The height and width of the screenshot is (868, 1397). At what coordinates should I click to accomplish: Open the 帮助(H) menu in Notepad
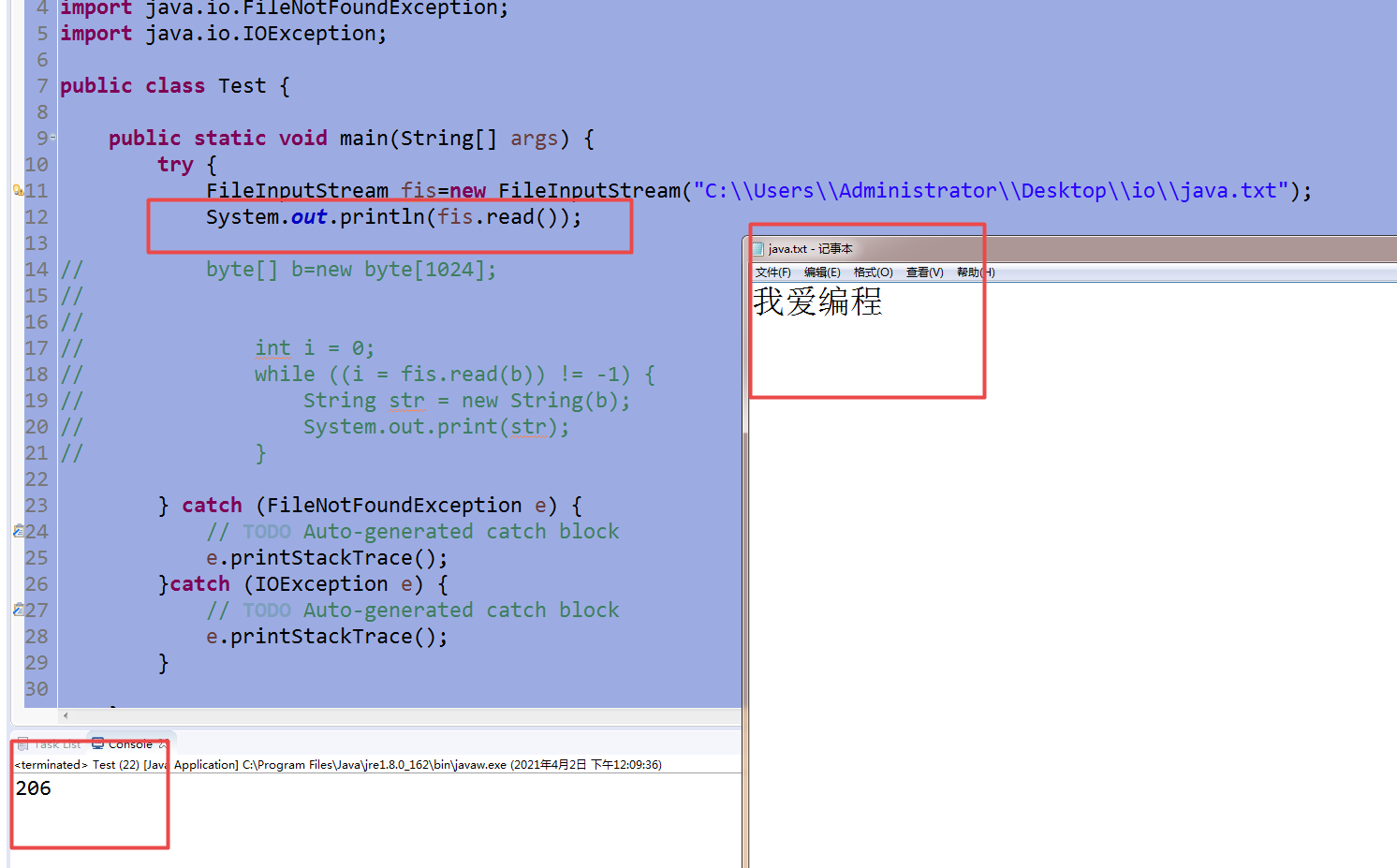point(976,272)
